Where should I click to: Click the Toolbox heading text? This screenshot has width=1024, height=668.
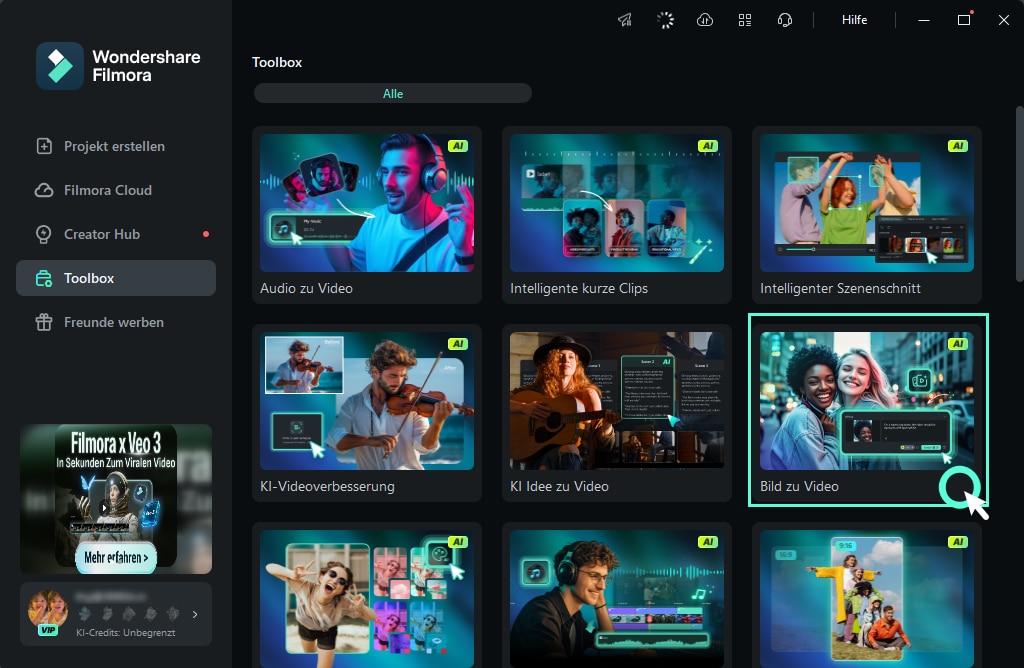pos(277,63)
